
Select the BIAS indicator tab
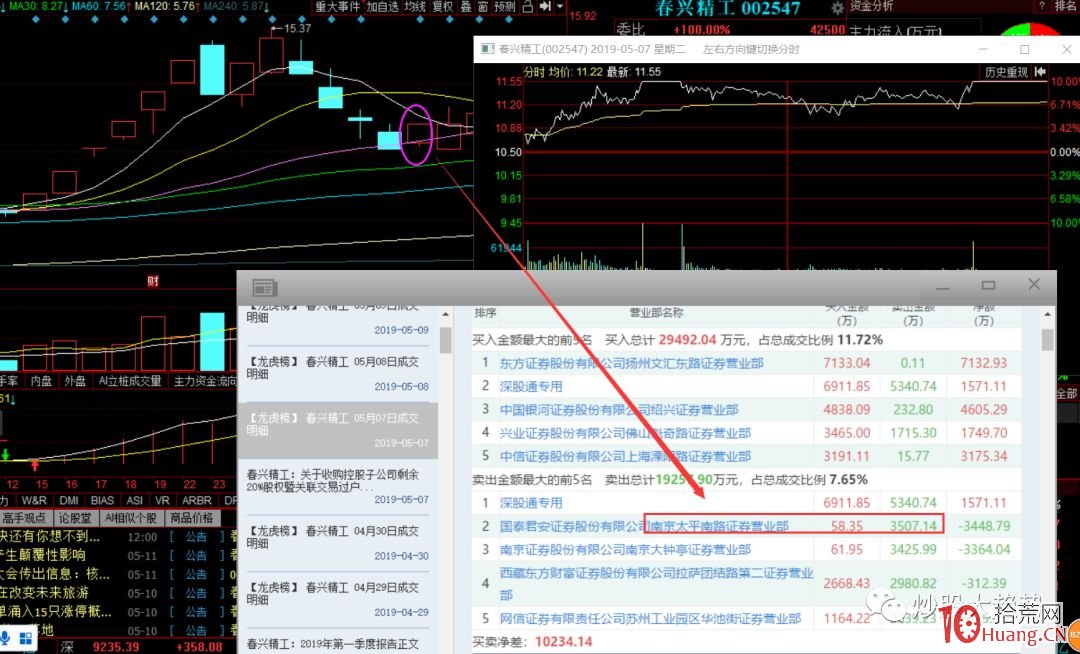tap(102, 500)
